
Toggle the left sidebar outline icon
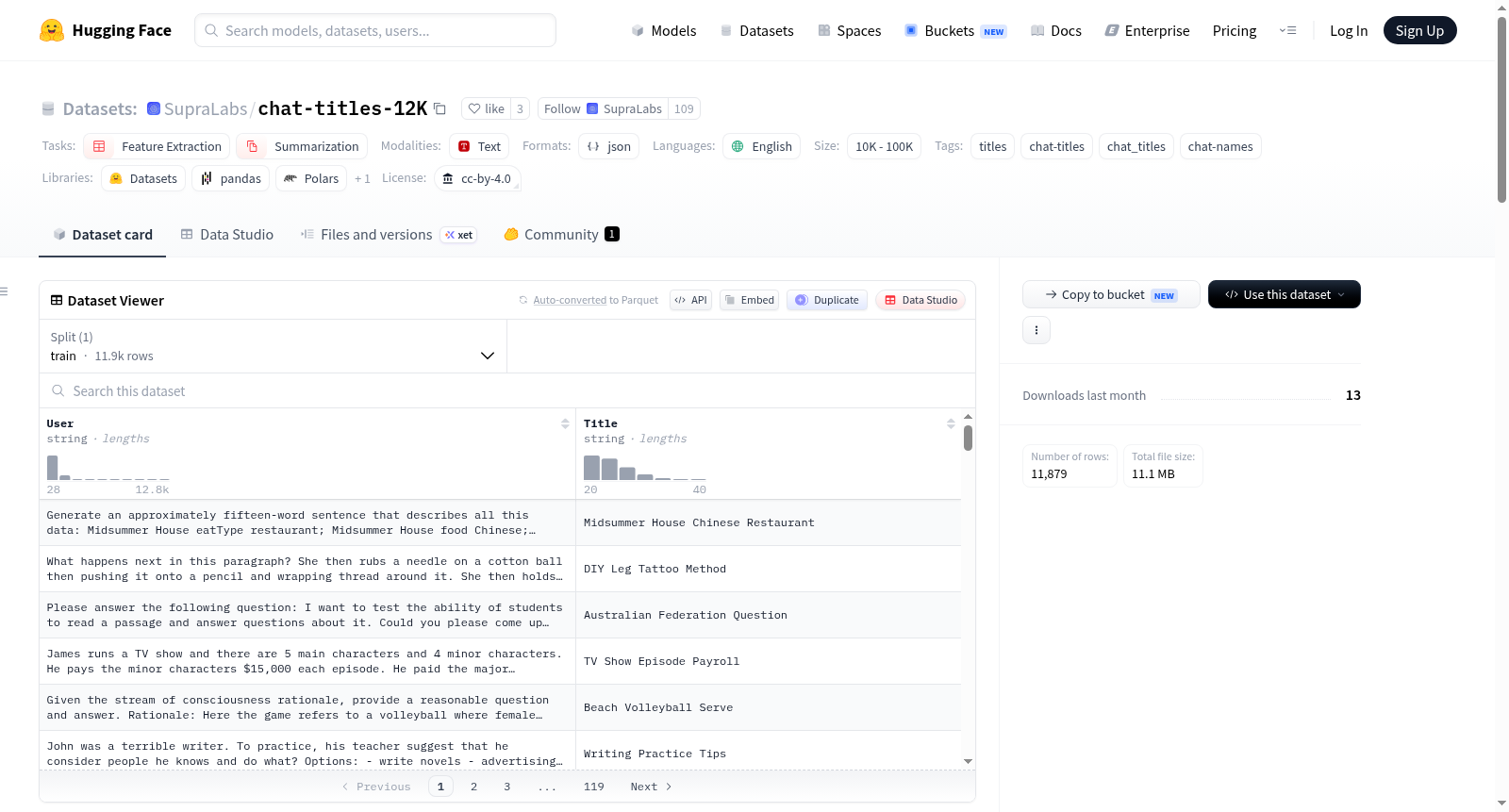tap(5, 291)
